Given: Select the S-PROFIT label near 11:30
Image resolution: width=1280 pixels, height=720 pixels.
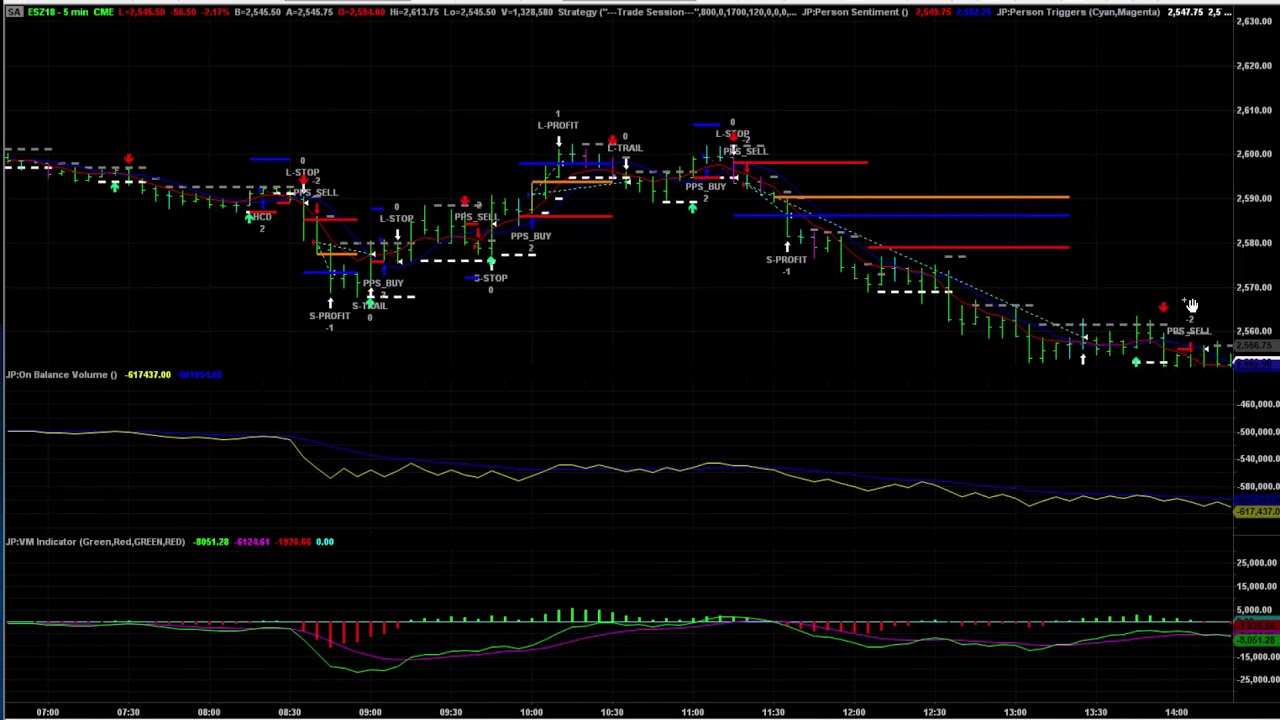Looking at the screenshot, I should tap(786, 260).
